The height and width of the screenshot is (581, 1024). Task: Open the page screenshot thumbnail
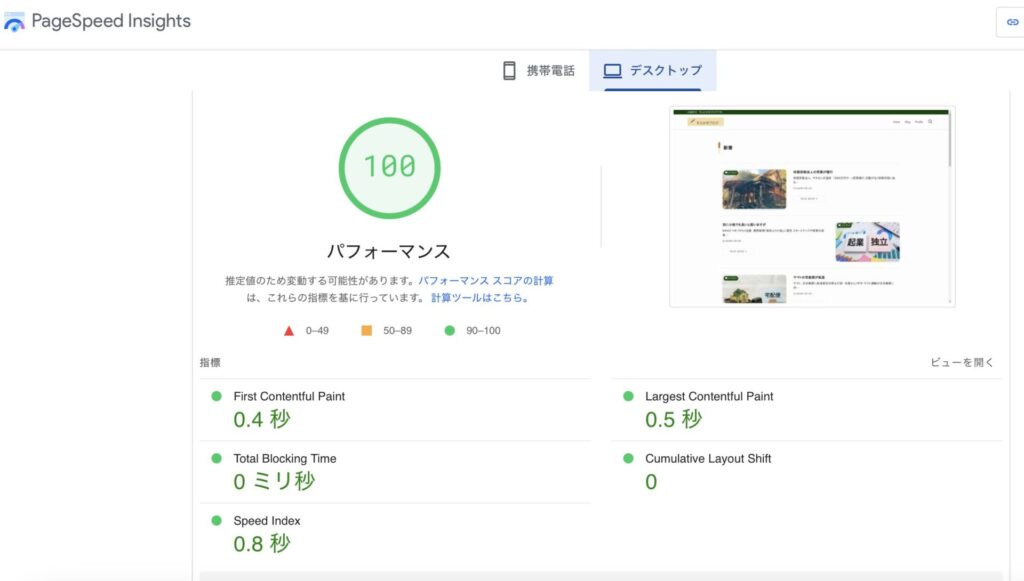[811, 206]
